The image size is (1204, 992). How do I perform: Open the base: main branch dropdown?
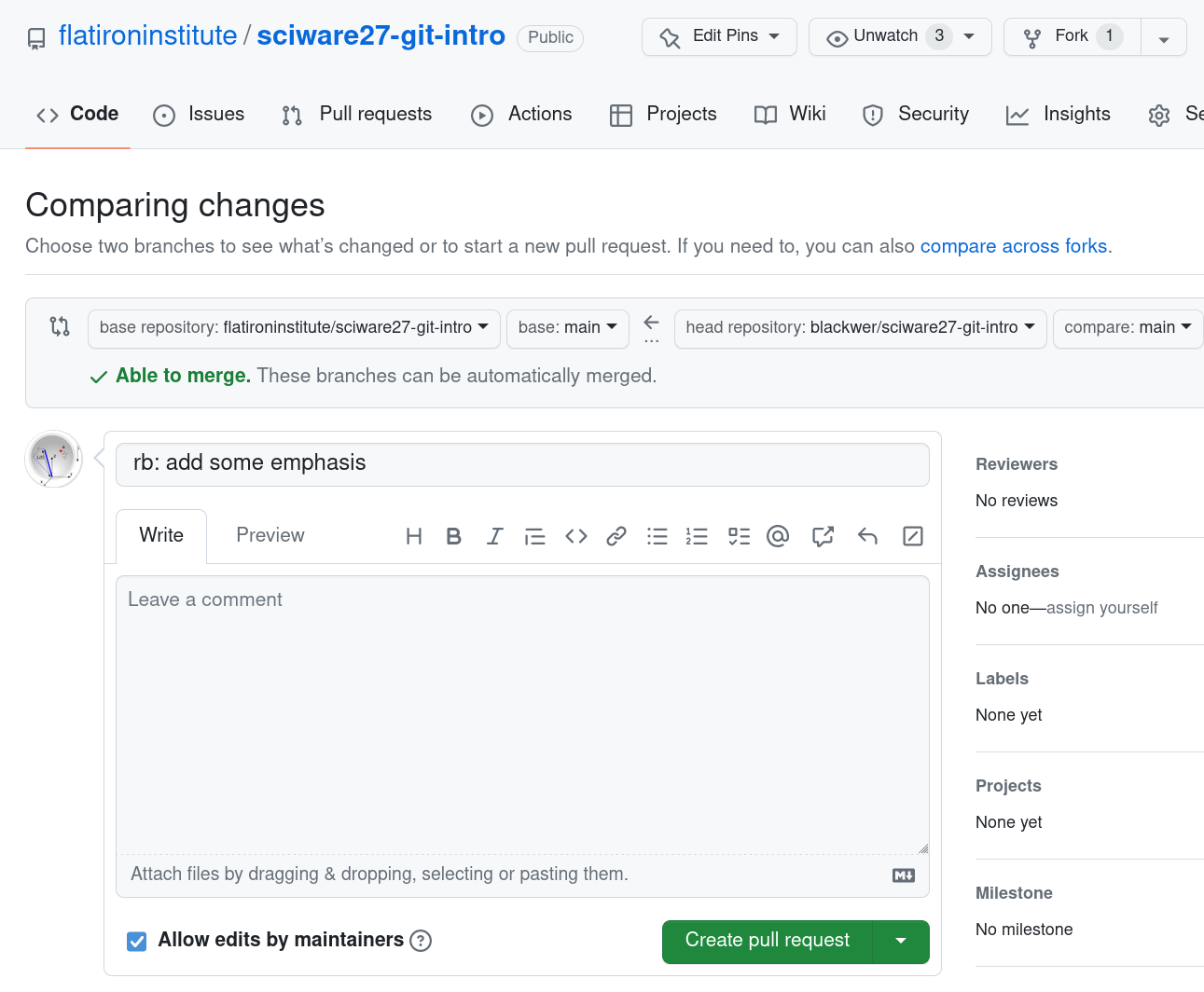[x=568, y=328]
